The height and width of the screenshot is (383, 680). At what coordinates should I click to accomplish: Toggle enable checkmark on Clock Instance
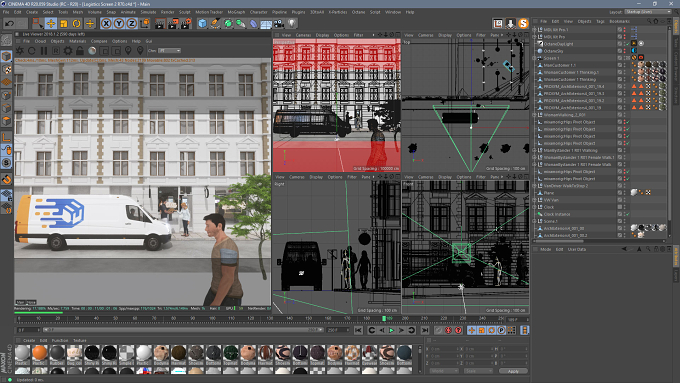click(628, 214)
